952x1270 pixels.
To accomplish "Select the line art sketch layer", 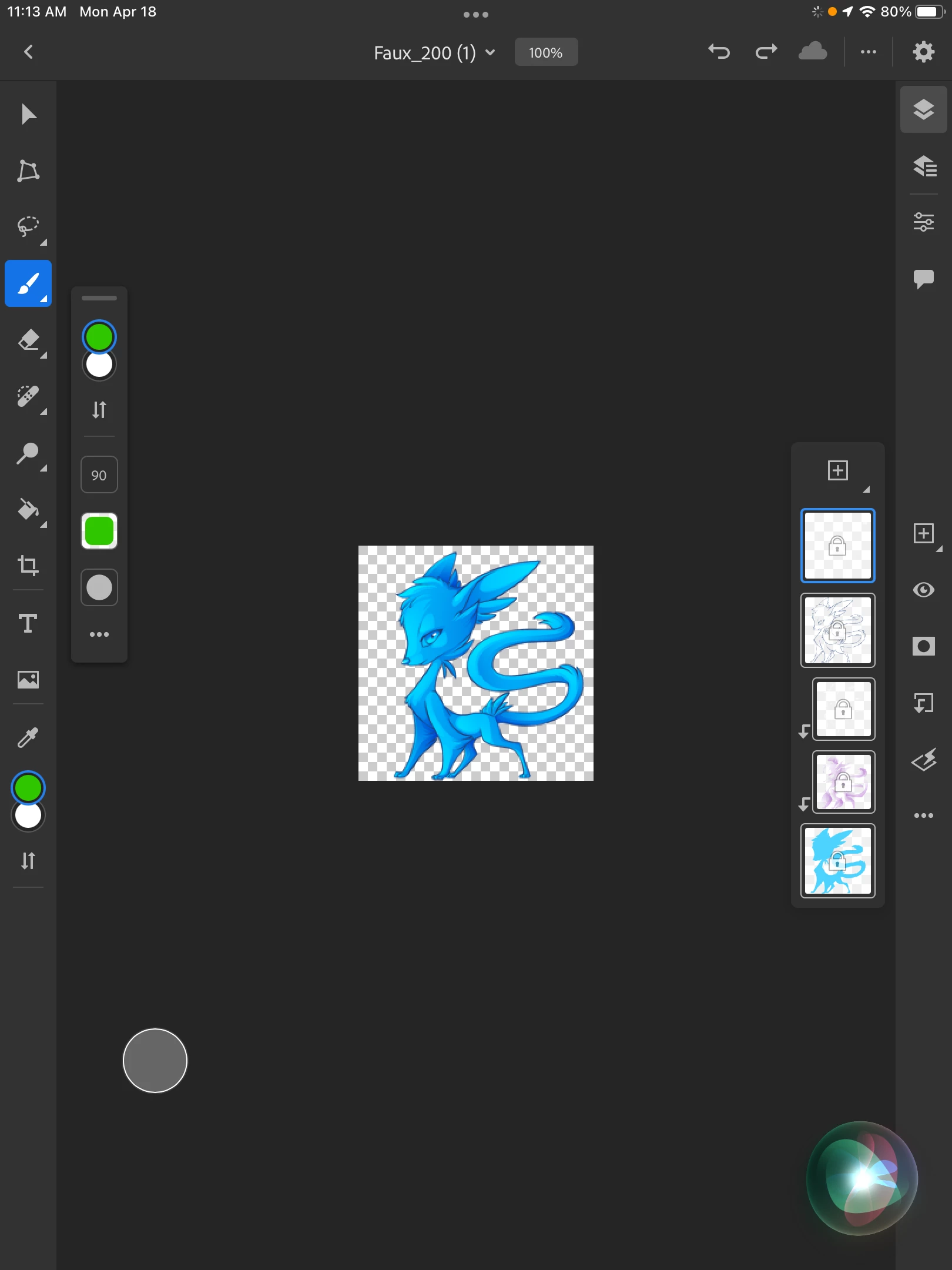I will (x=838, y=630).
